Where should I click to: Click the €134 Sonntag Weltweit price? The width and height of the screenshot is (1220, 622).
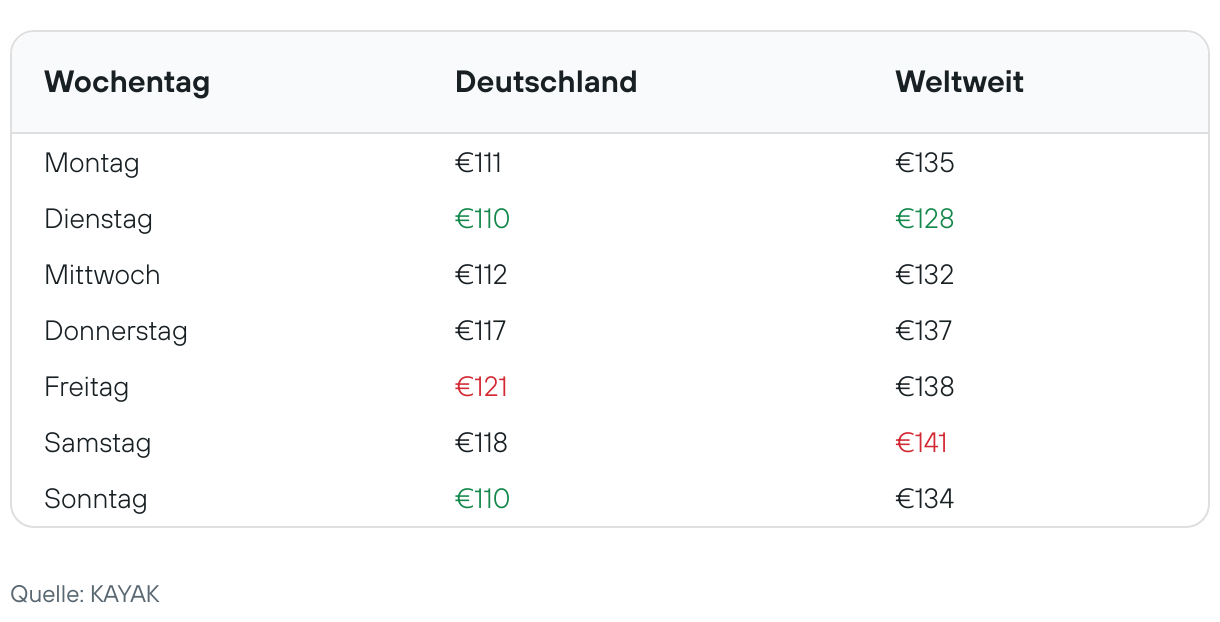(925, 499)
